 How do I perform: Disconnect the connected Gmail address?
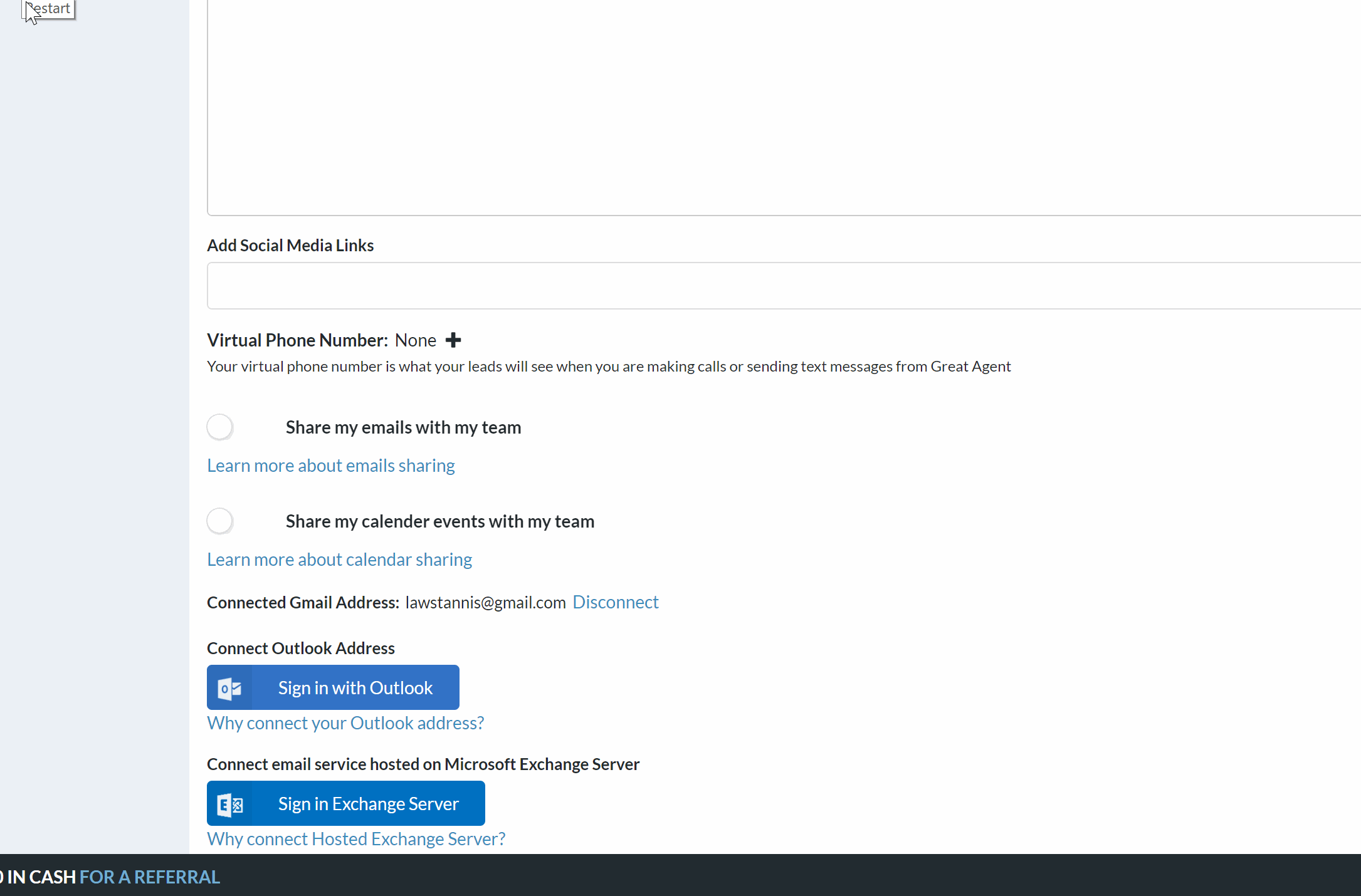[615, 602]
